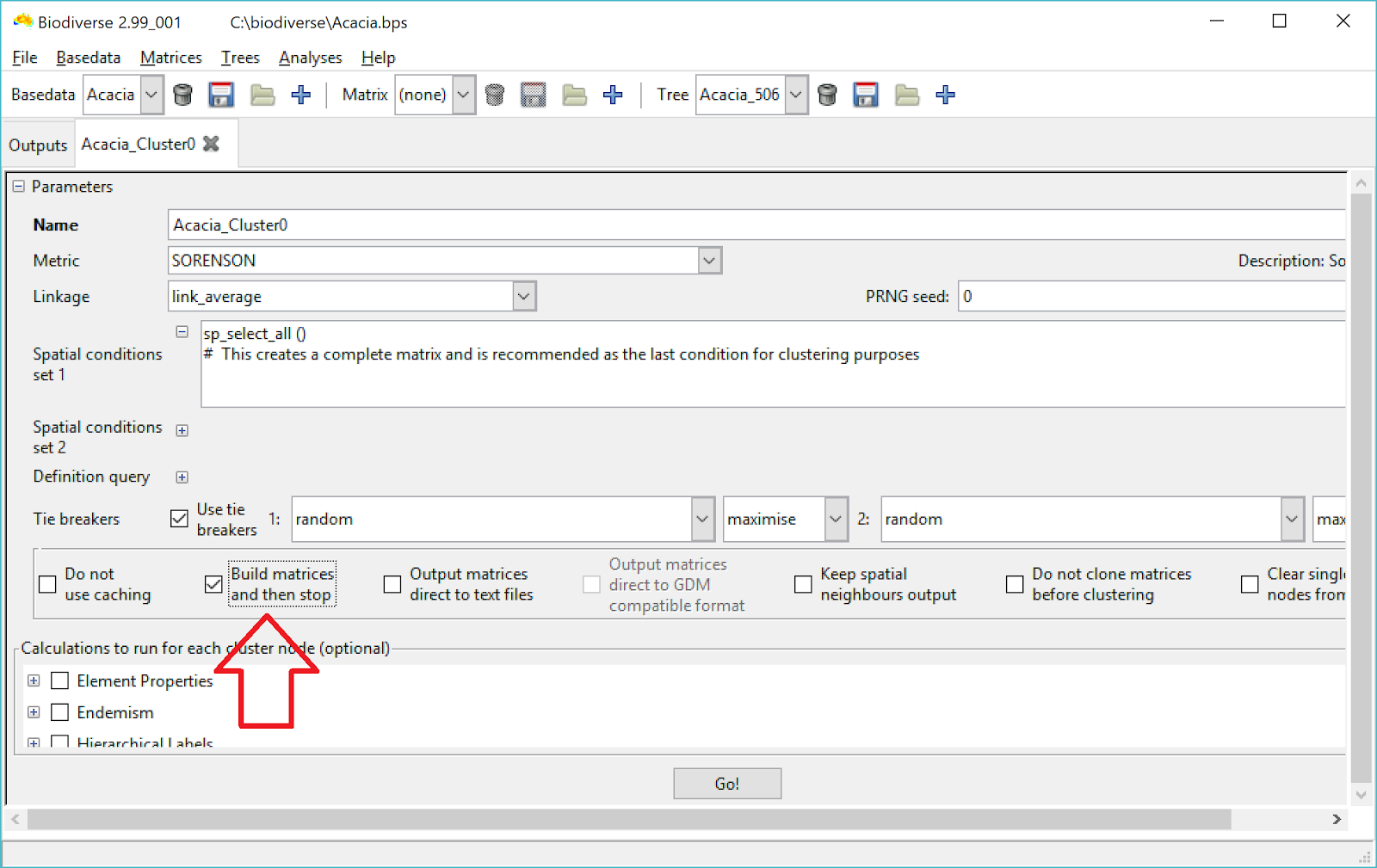
Task: Check the Endemism calculations checkbox
Action: pyautogui.click(x=59, y=712)
